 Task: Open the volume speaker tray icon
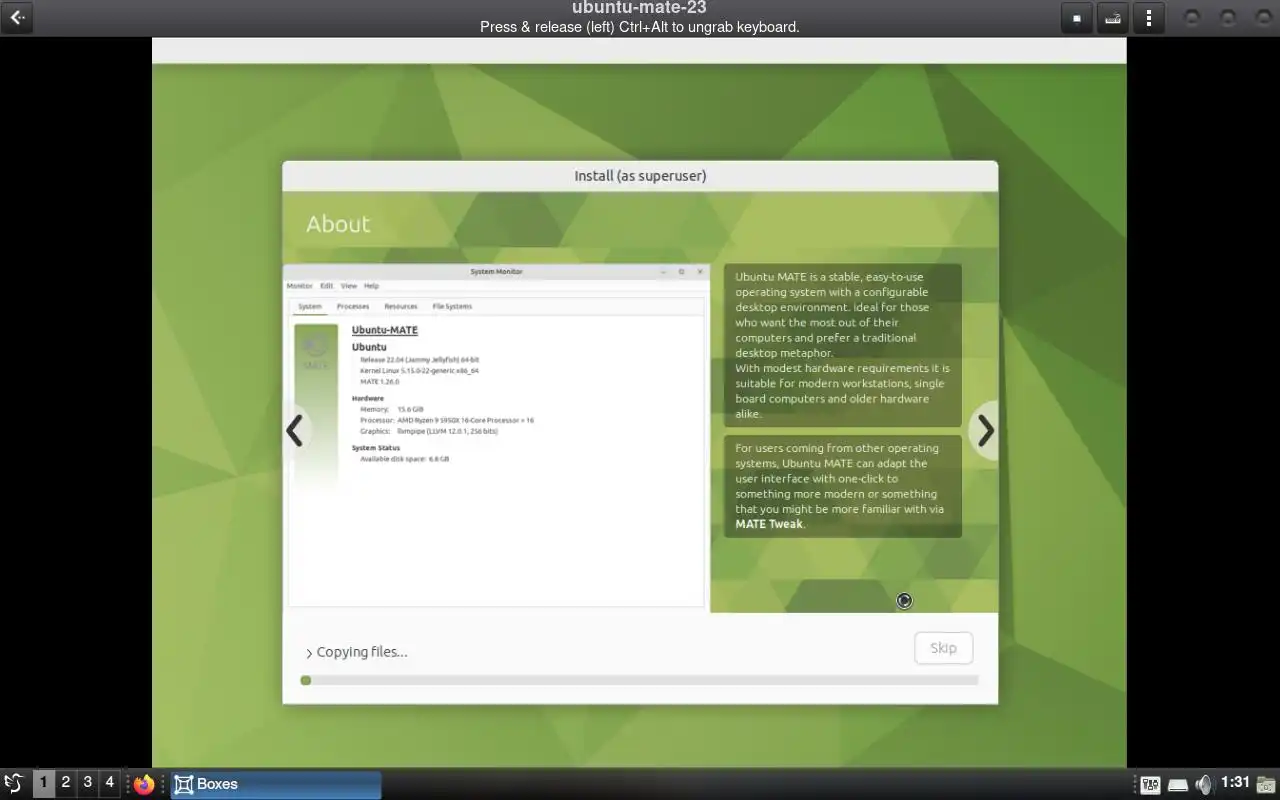point(1204,784)
